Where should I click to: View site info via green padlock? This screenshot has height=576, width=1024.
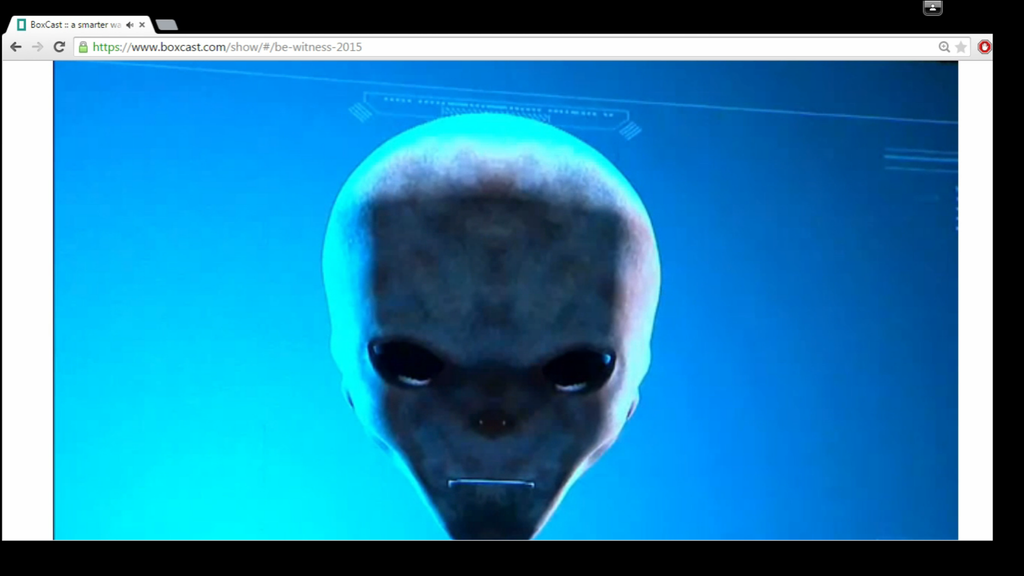83,47
